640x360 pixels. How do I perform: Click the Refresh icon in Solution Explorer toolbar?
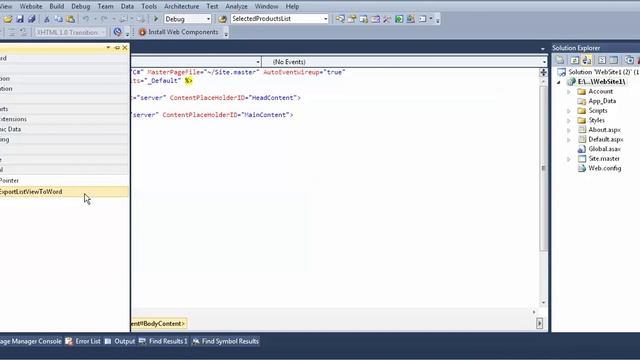[x=574, y=60]
